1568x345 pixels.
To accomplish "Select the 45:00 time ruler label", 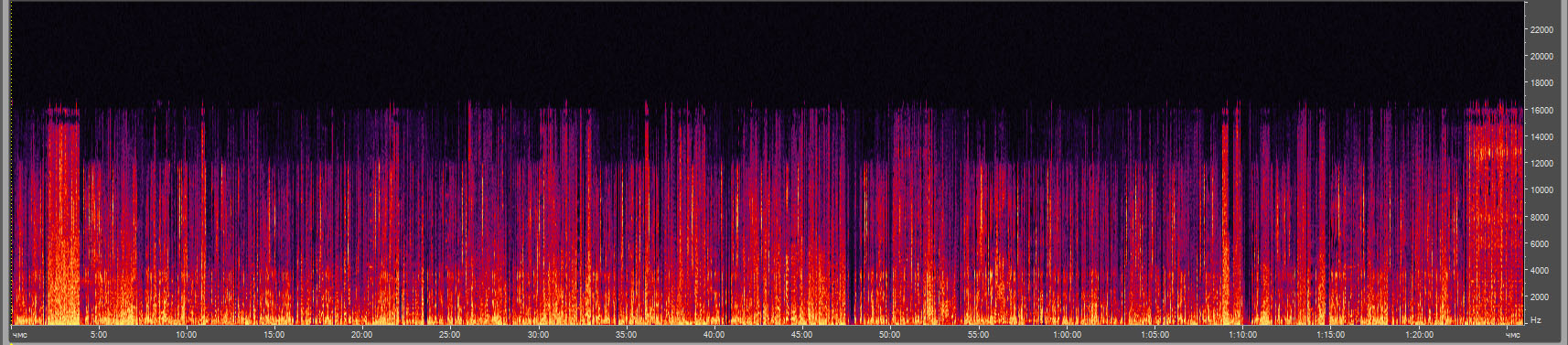I will coord(801,335).
